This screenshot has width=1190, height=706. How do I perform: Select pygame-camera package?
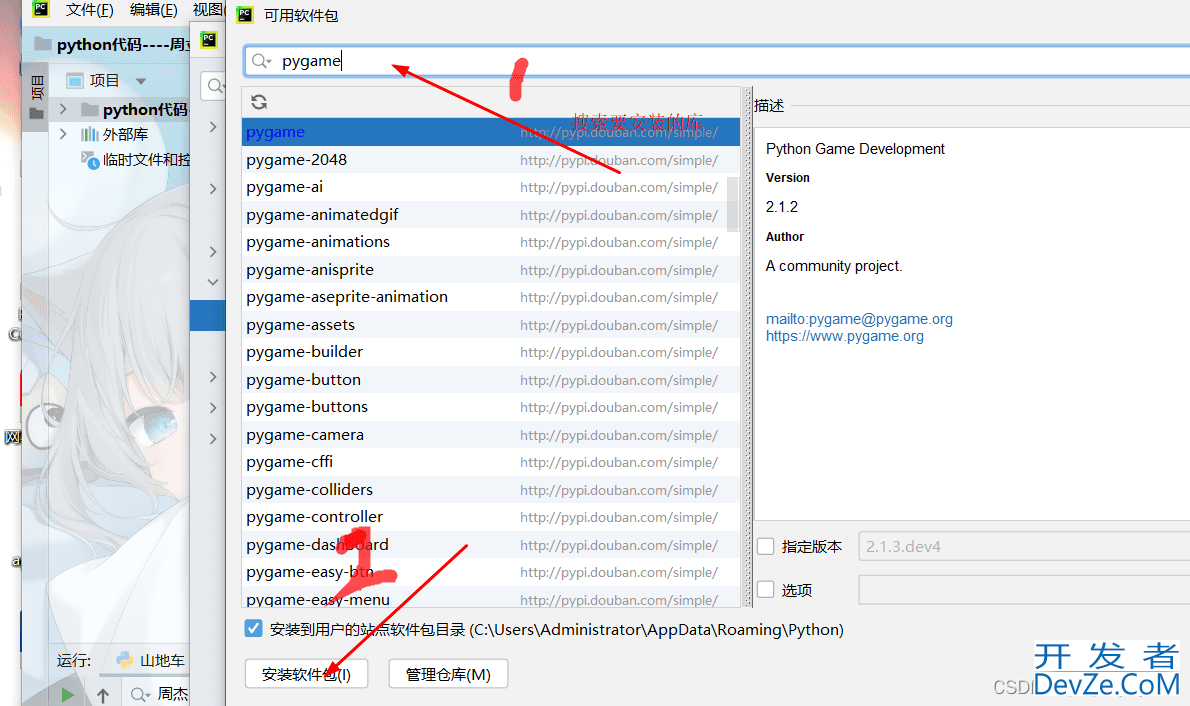pyautogui.click(x=490, y=435)
